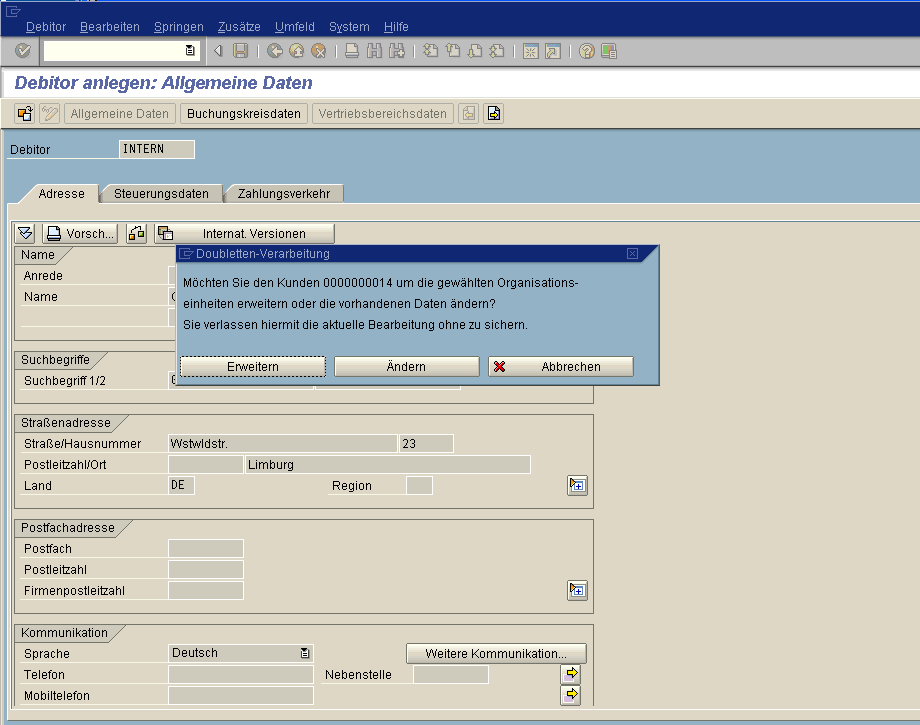Image resolution: width=920 pixels, height=725 pixels.
Task: Click the next page document icon in application toolbar
Action: click(x=494, y=113)
